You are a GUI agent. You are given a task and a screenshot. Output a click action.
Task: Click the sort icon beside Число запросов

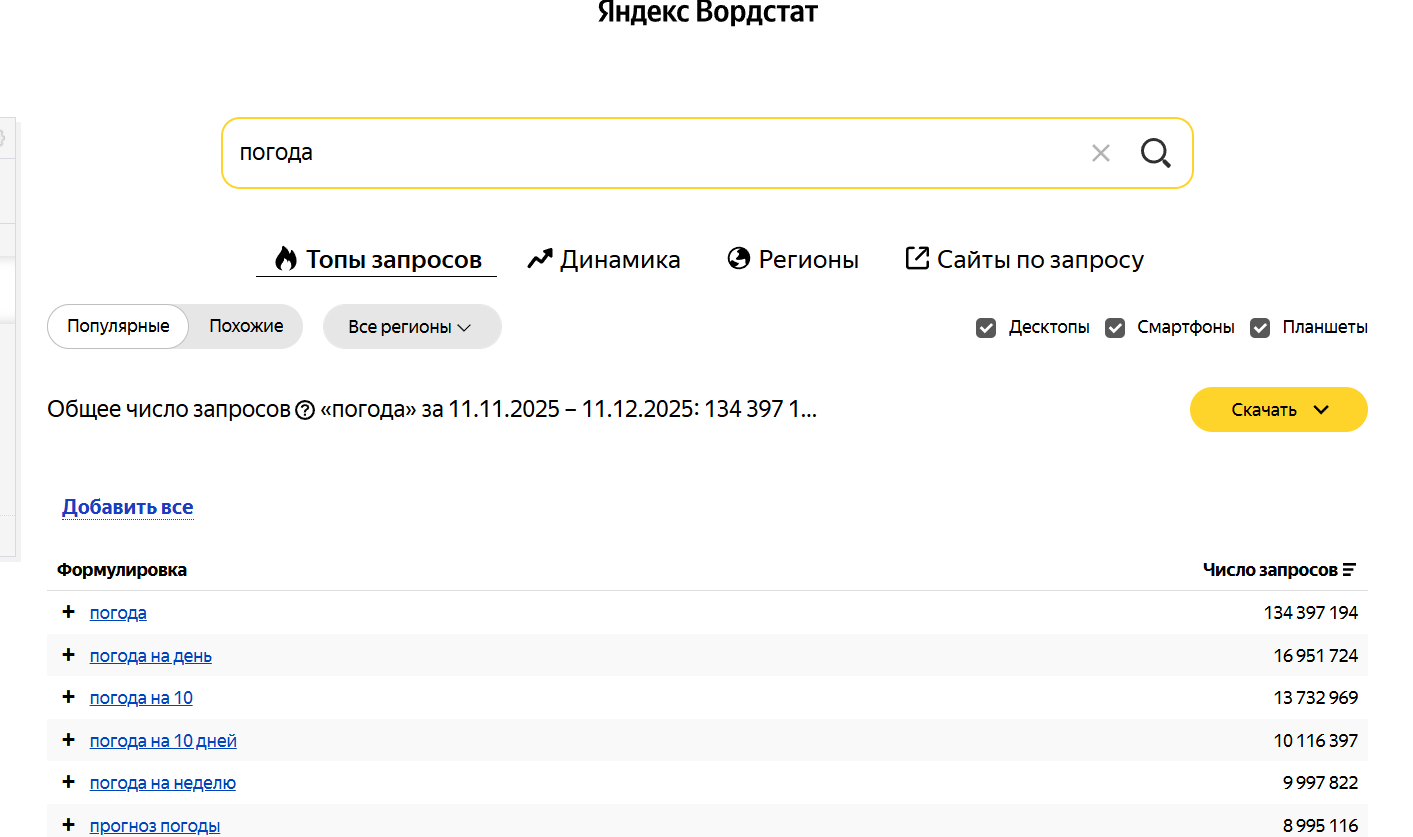coord(1349,570)
